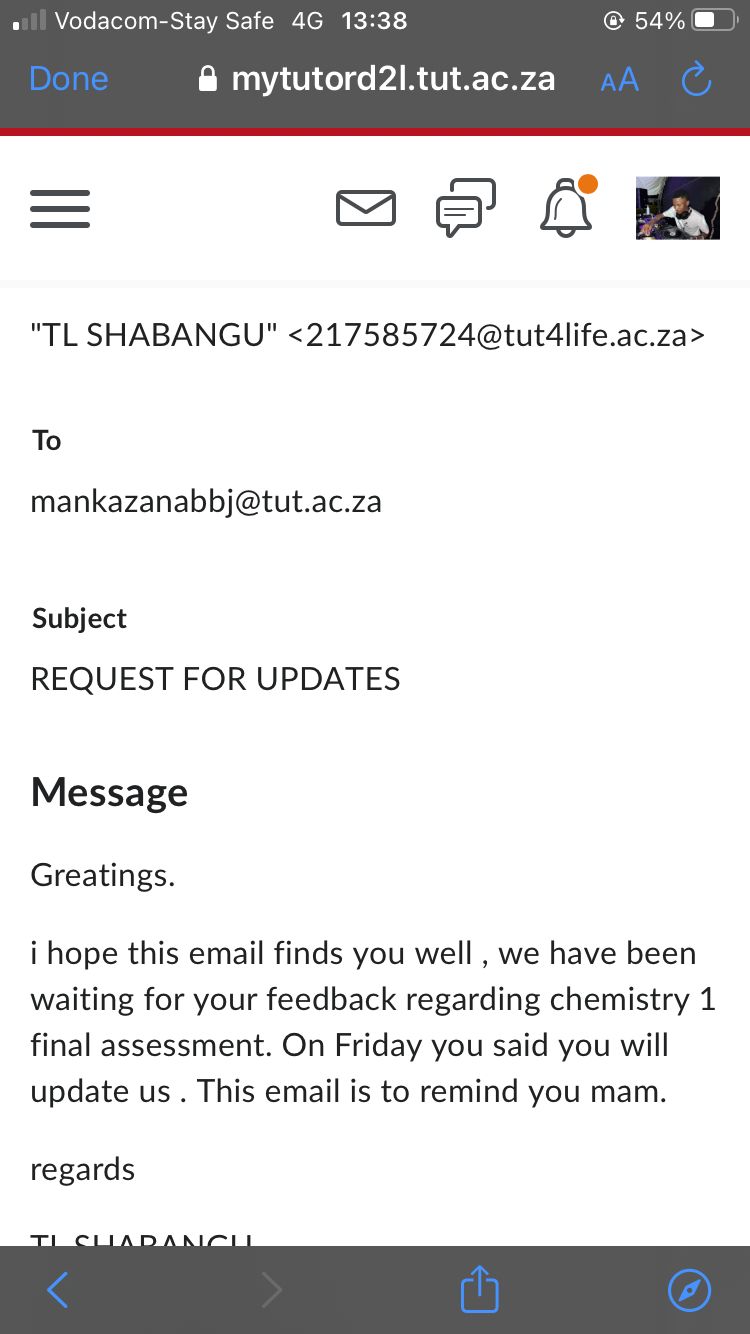750x1334 pixels.
Task: Open the bell notifications icon
Action: click(x=567, y=208)
